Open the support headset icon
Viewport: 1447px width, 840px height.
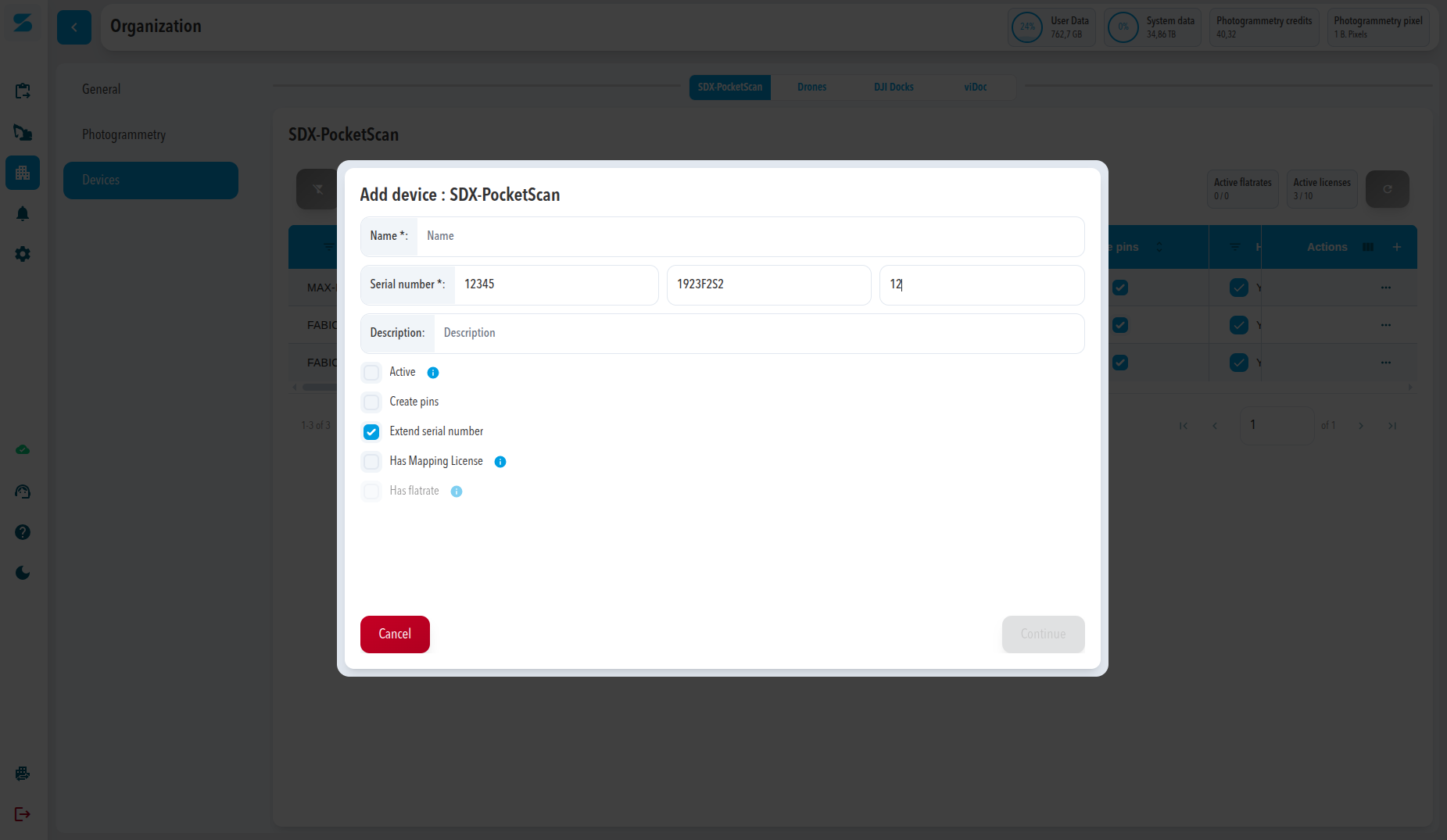click(x=23, y=491)
